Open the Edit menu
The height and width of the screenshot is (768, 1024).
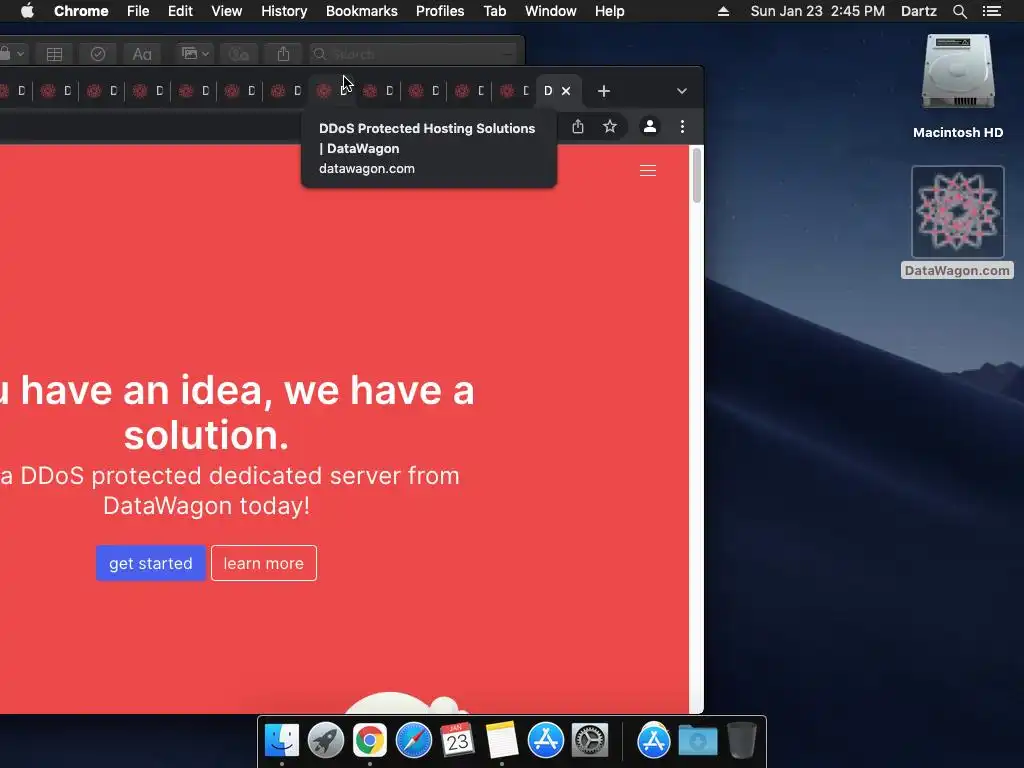point(180,11)
